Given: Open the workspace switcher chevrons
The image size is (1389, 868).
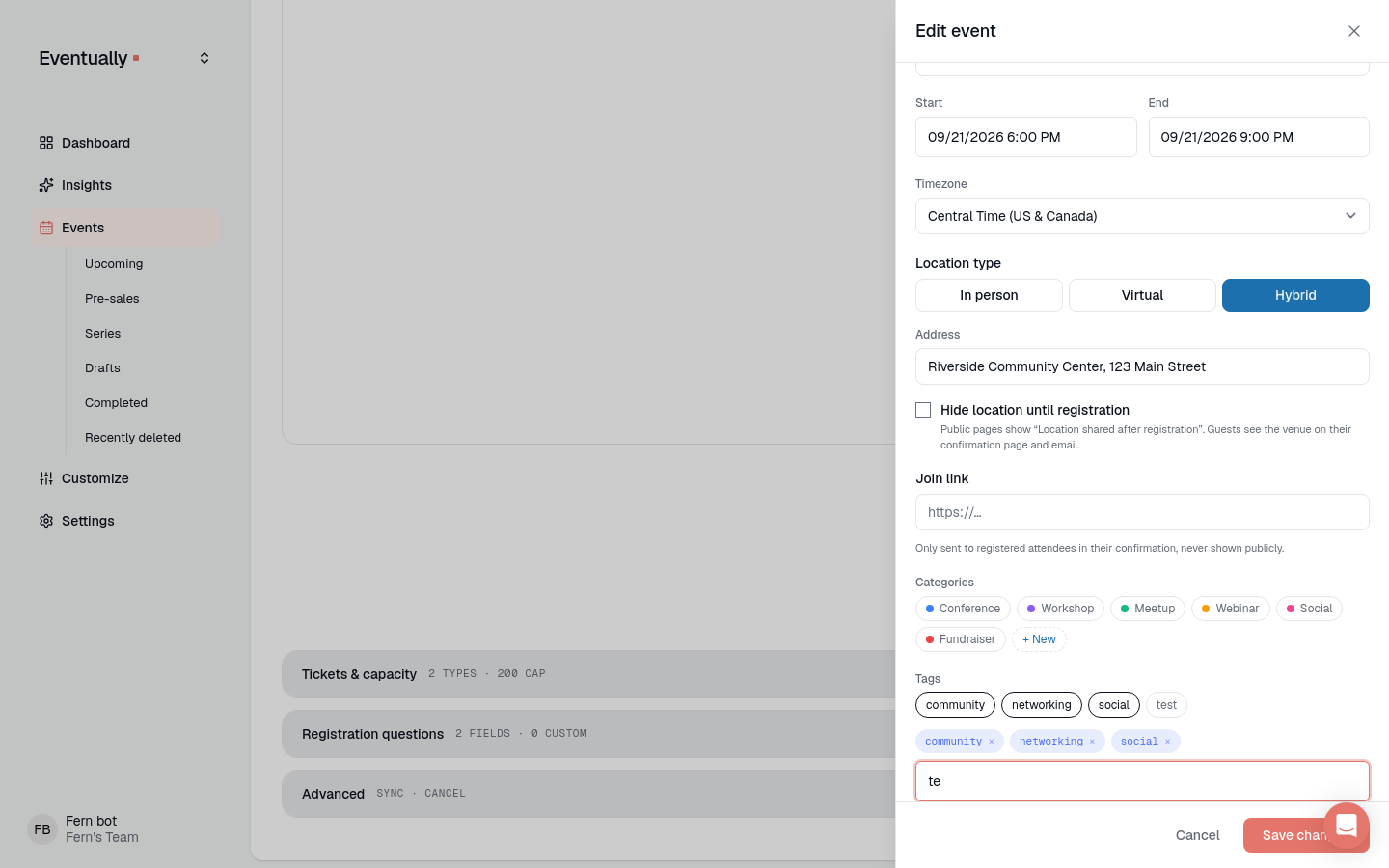Looking at the screenshot, I should 204,58.
